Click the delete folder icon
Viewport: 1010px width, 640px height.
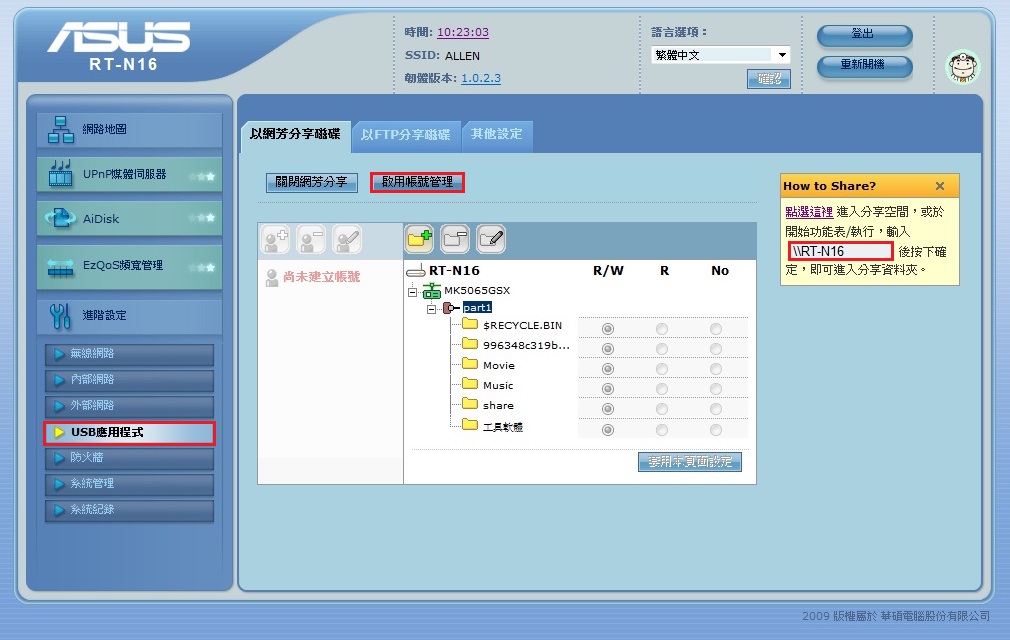455,240
